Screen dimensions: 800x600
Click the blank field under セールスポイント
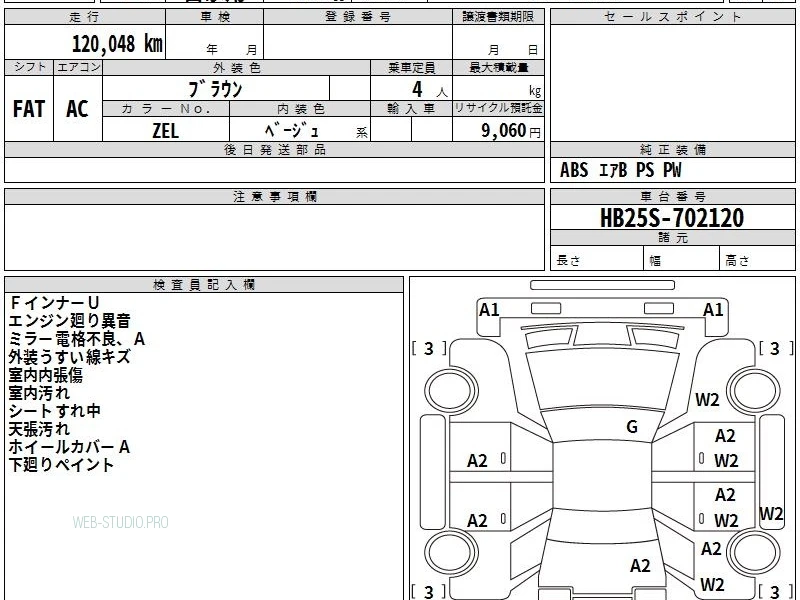point(672,83)
